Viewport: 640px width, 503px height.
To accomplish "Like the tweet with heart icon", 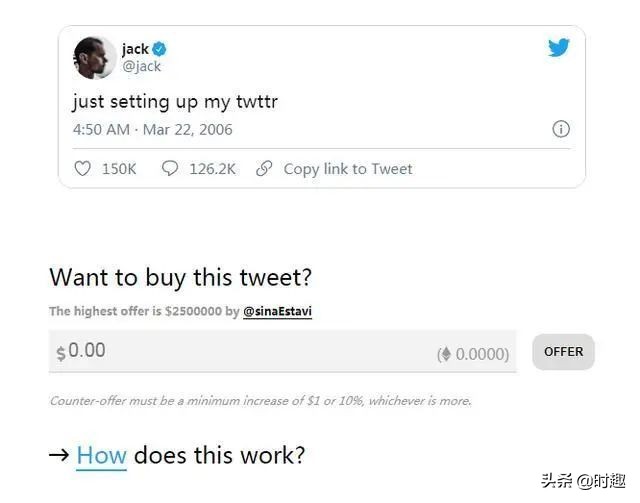I will pyautogui.click(x=82, y=169).
